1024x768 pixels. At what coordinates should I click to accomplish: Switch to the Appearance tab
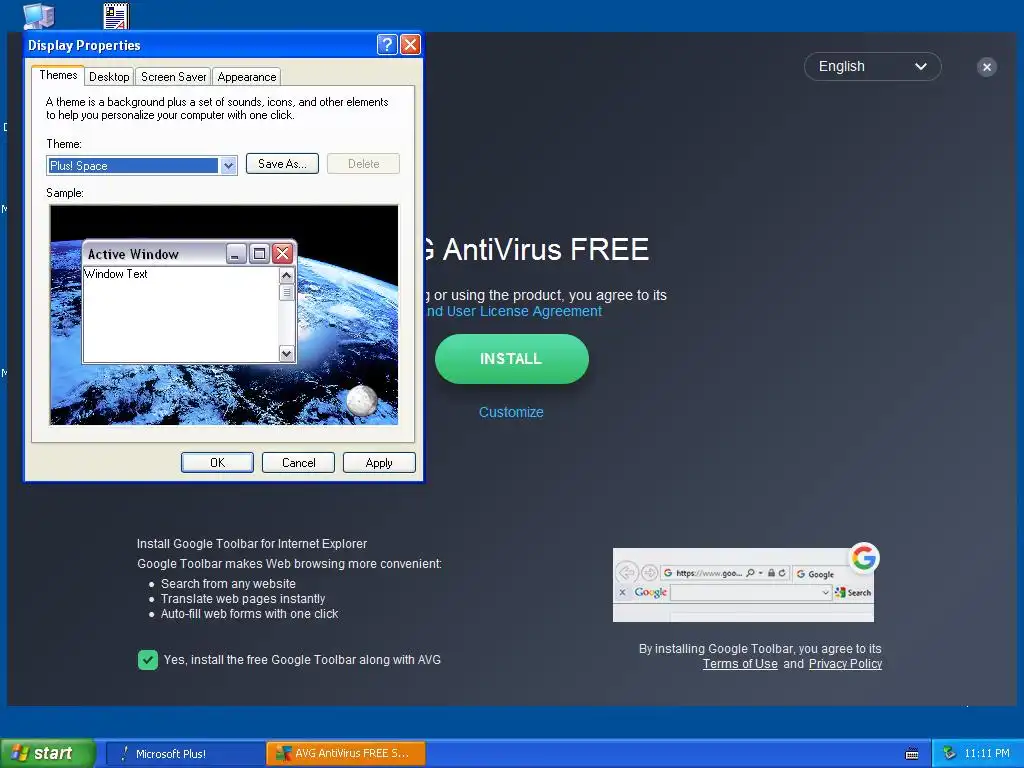coord(247,76)
